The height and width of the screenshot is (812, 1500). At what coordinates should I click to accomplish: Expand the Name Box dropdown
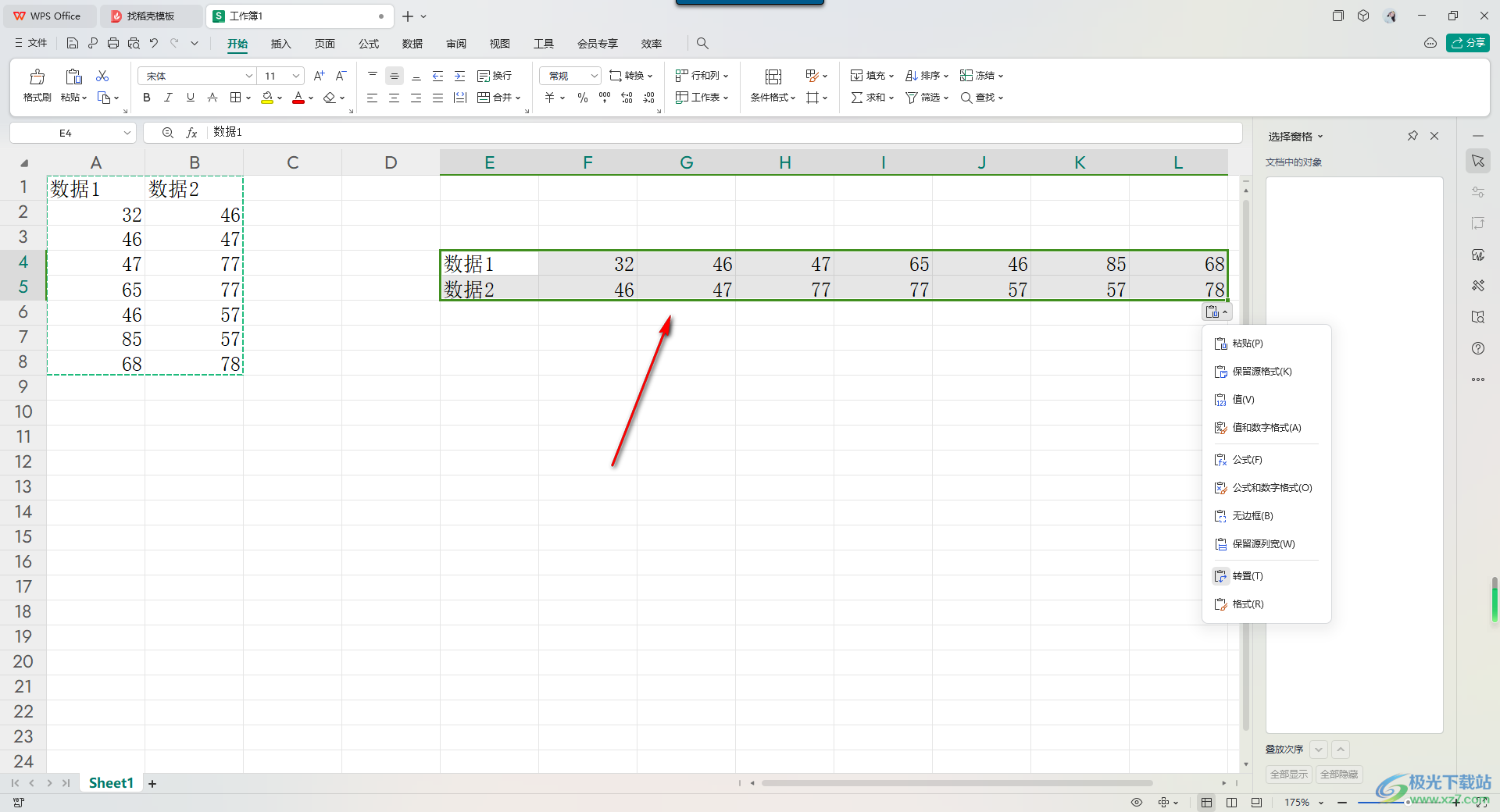click(127, 133)
